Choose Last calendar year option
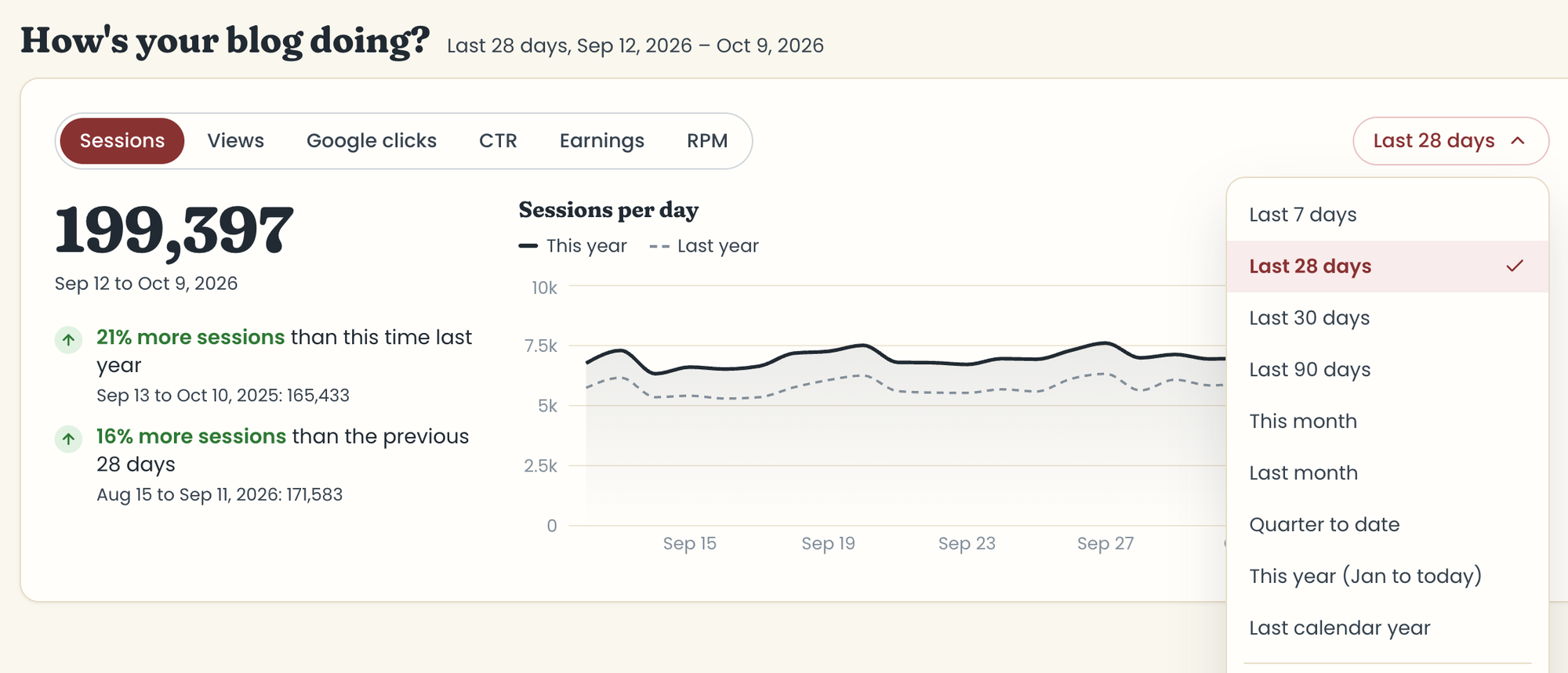1568x673 pixels. point(1388,628)
